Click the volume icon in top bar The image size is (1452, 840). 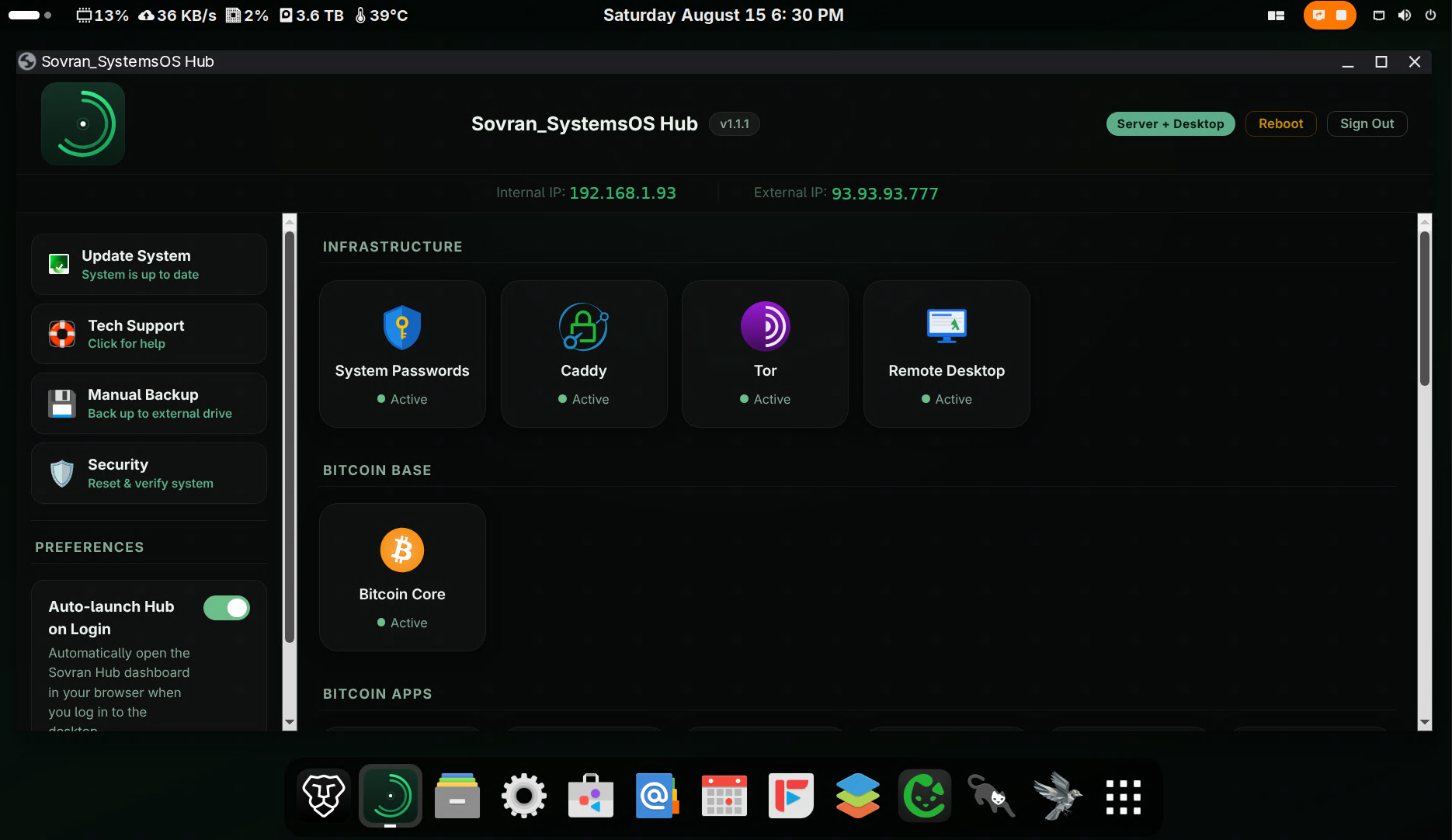tap(1405, 16)
